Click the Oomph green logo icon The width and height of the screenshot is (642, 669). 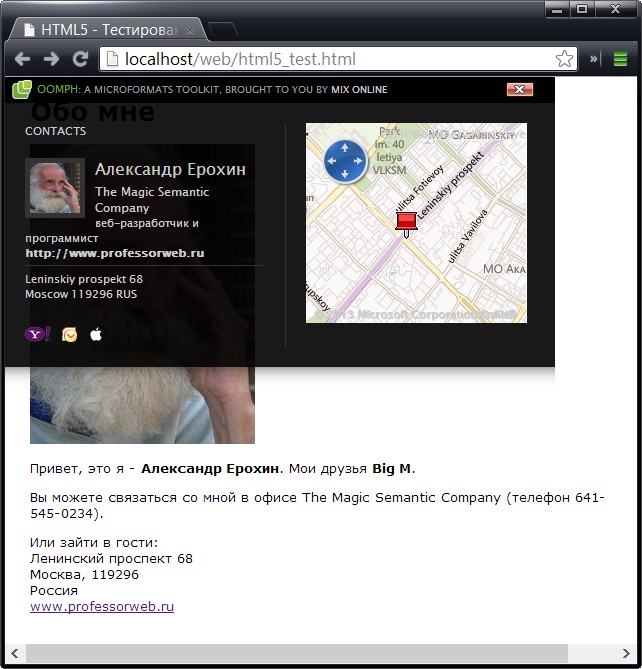click(22, 89)
